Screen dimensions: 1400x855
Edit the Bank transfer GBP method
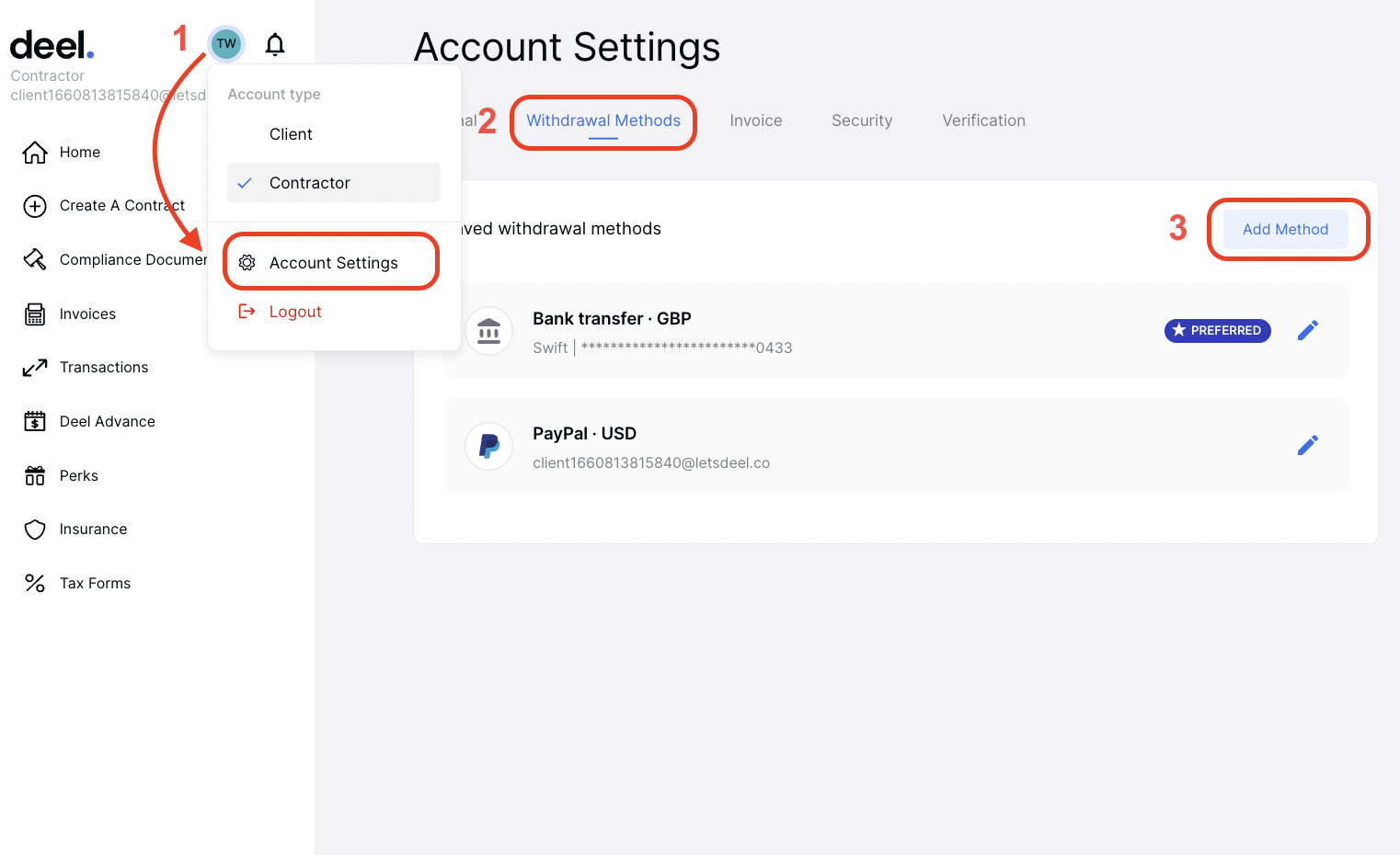click(x=1308, y=330)
